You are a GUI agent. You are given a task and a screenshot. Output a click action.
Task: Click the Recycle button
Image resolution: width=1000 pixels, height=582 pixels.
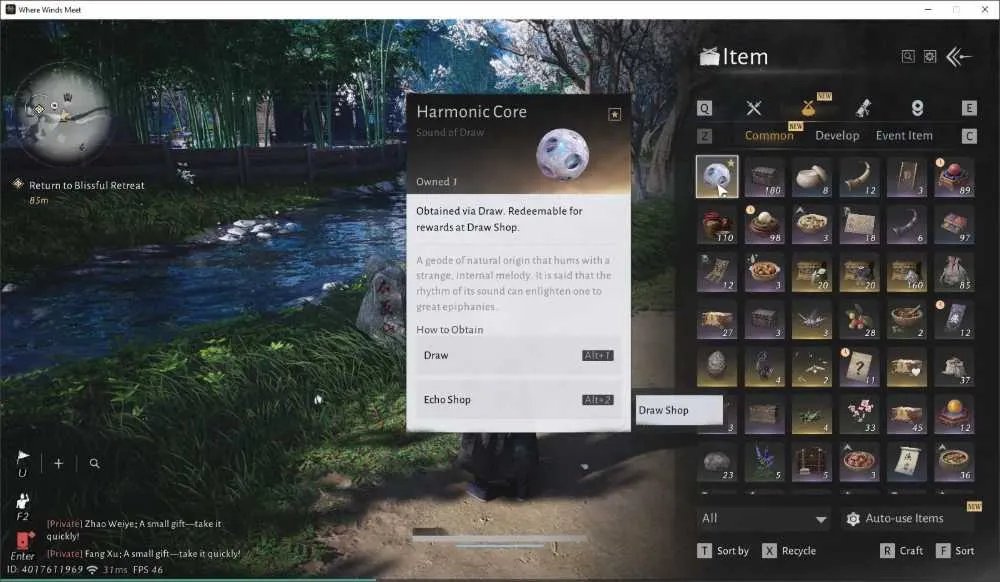789,551
